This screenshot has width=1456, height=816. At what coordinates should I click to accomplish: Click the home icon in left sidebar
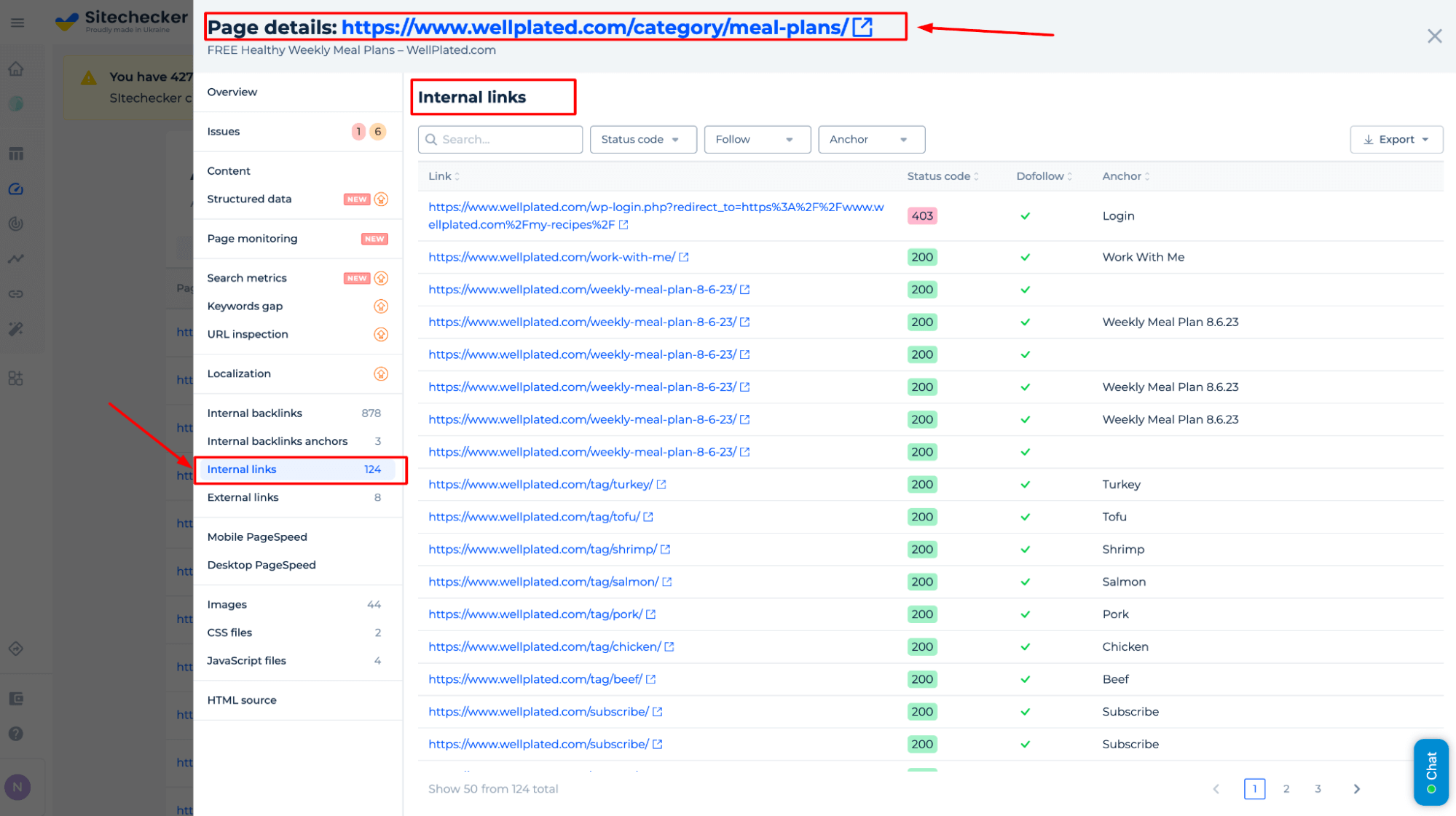(16, 69)
